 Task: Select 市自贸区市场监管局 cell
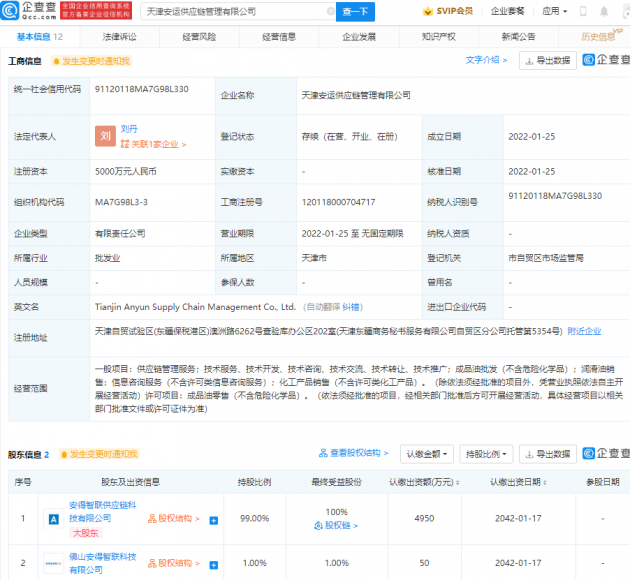click(546, 258)
